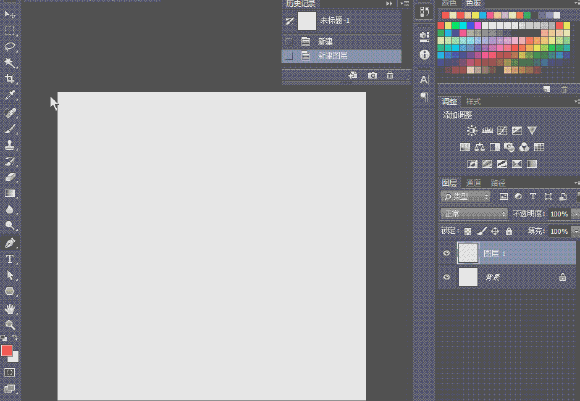
Task: Add Color Balance scales icon
Action: coord(480,147)
